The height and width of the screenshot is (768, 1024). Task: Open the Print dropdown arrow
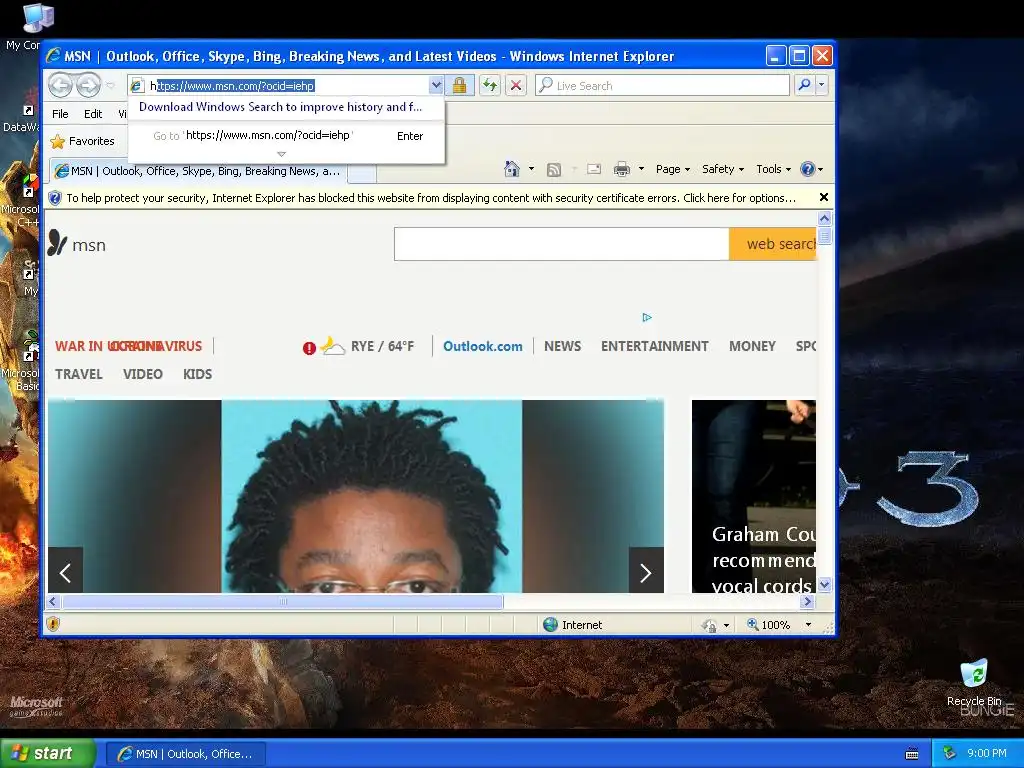641,169
